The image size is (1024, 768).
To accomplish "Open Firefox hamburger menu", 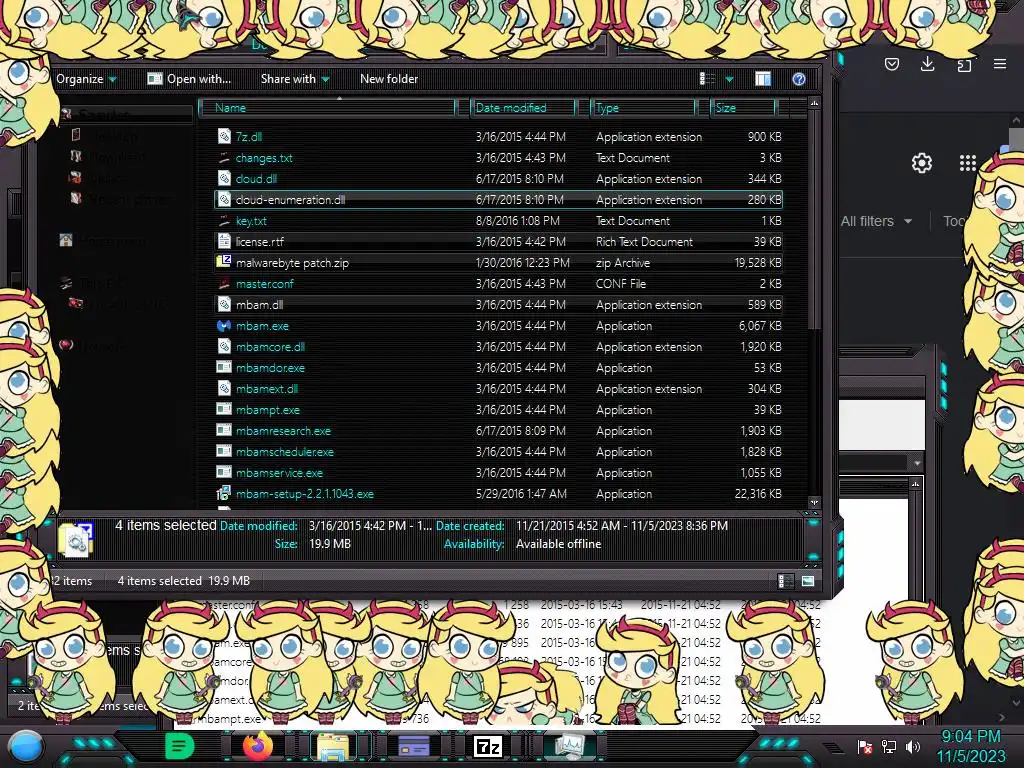I will pyautogui.click(x=1000, y=63).
